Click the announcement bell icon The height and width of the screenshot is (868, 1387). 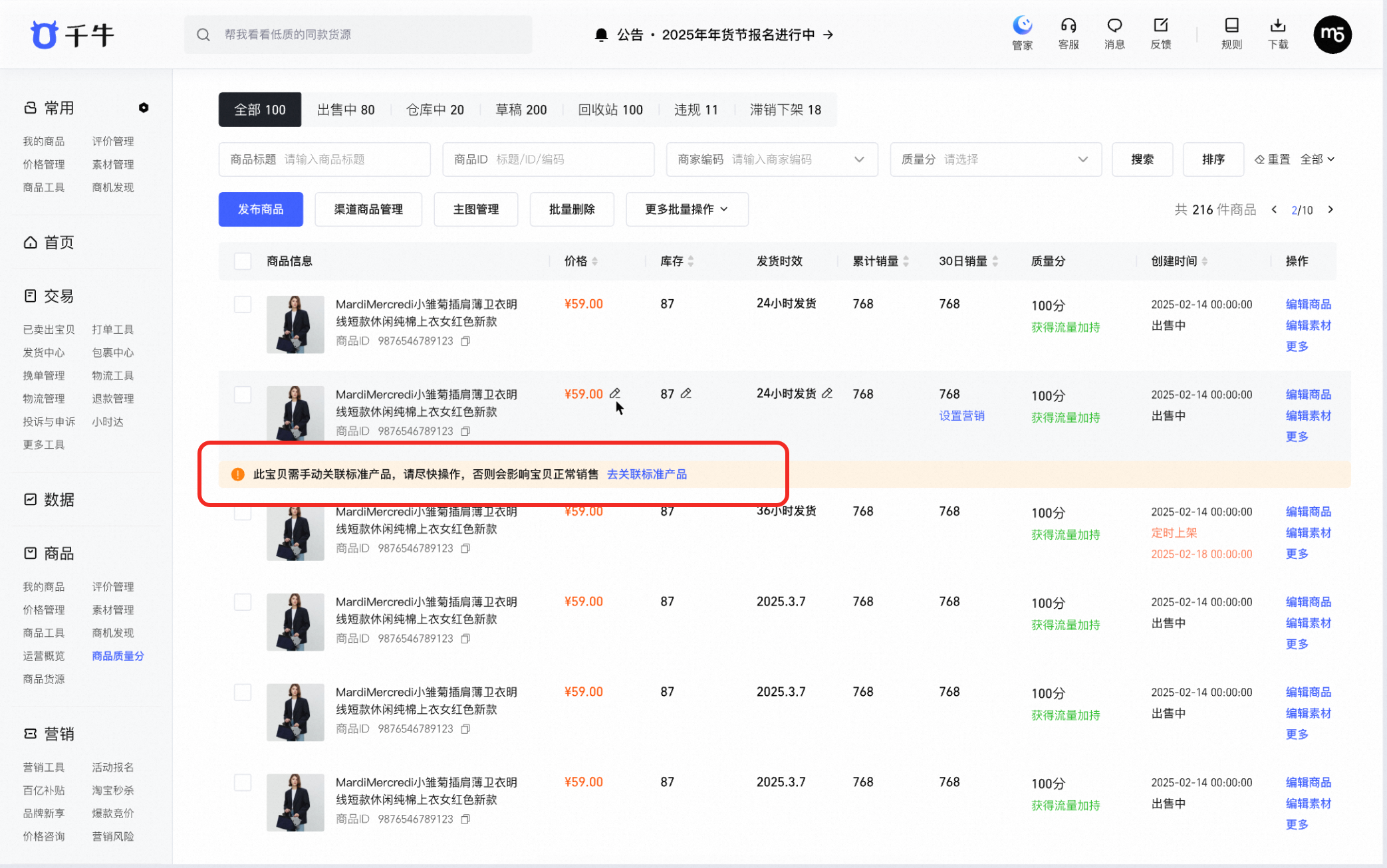[601, 35]
